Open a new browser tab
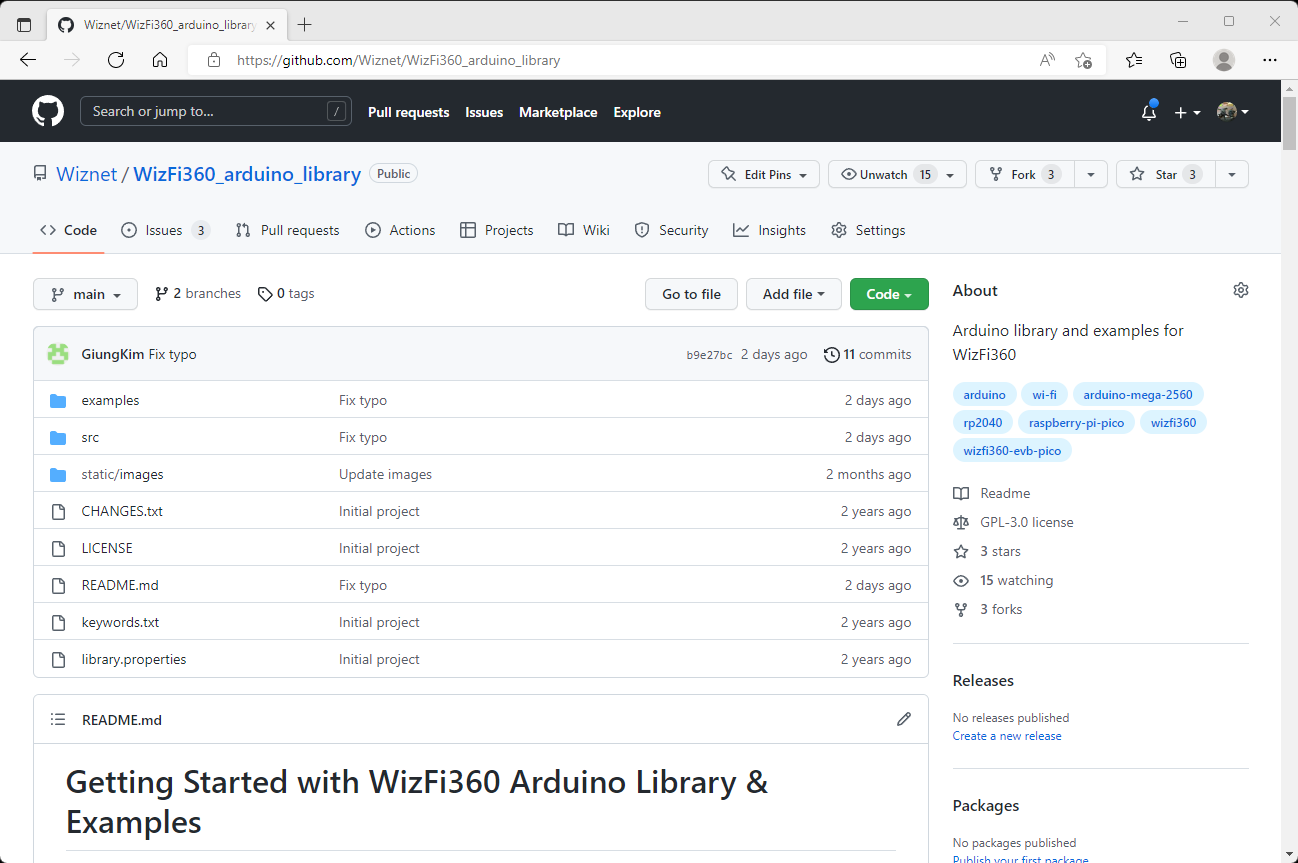Viewport: 1298px width, 863px height. point(305,24)
